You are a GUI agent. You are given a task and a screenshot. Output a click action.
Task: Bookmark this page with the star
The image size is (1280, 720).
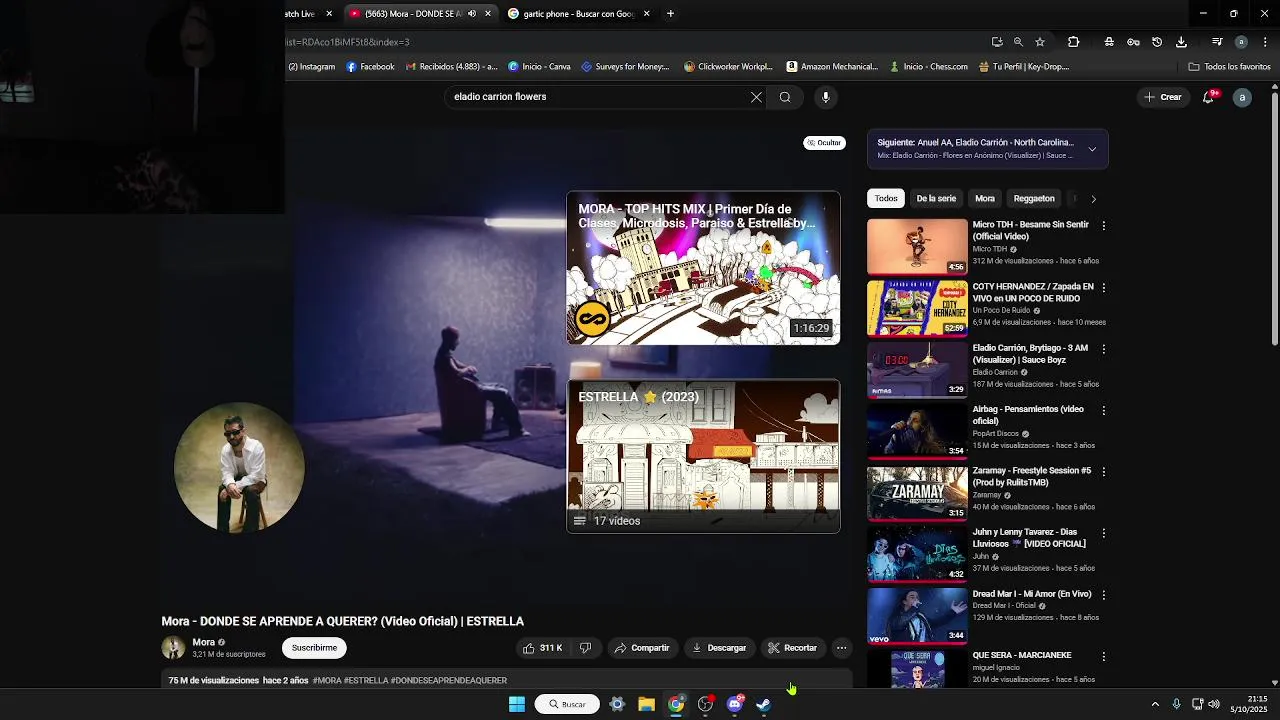pos(1040,42)
